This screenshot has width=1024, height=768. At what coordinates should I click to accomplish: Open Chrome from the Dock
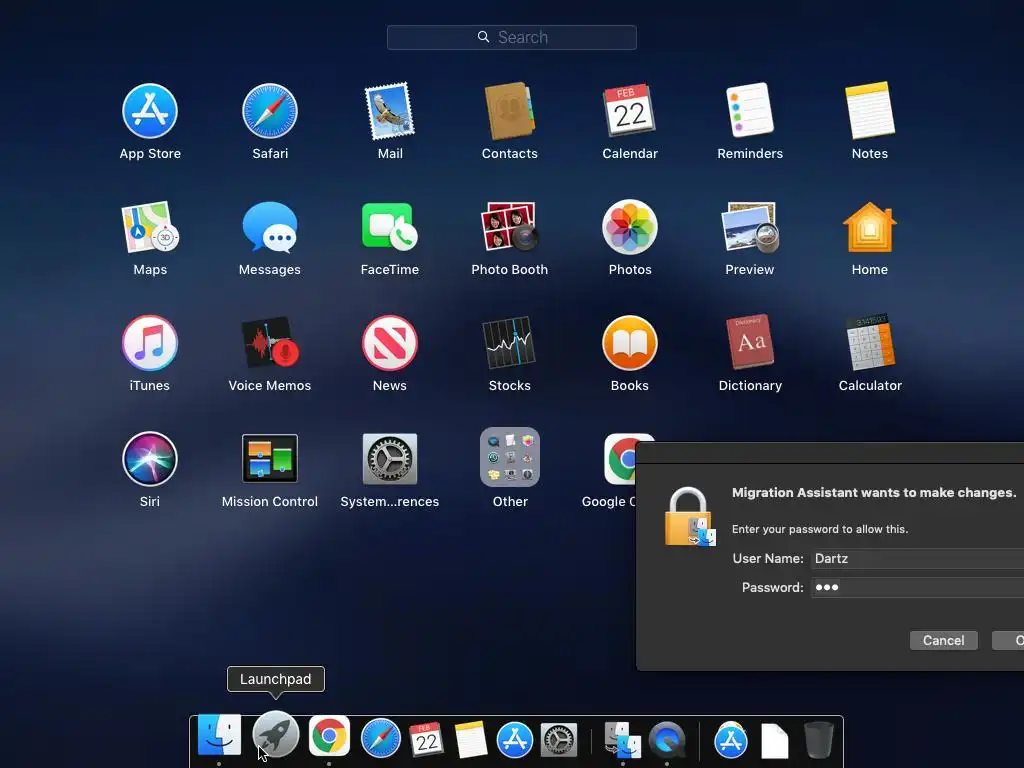[329, 737]
